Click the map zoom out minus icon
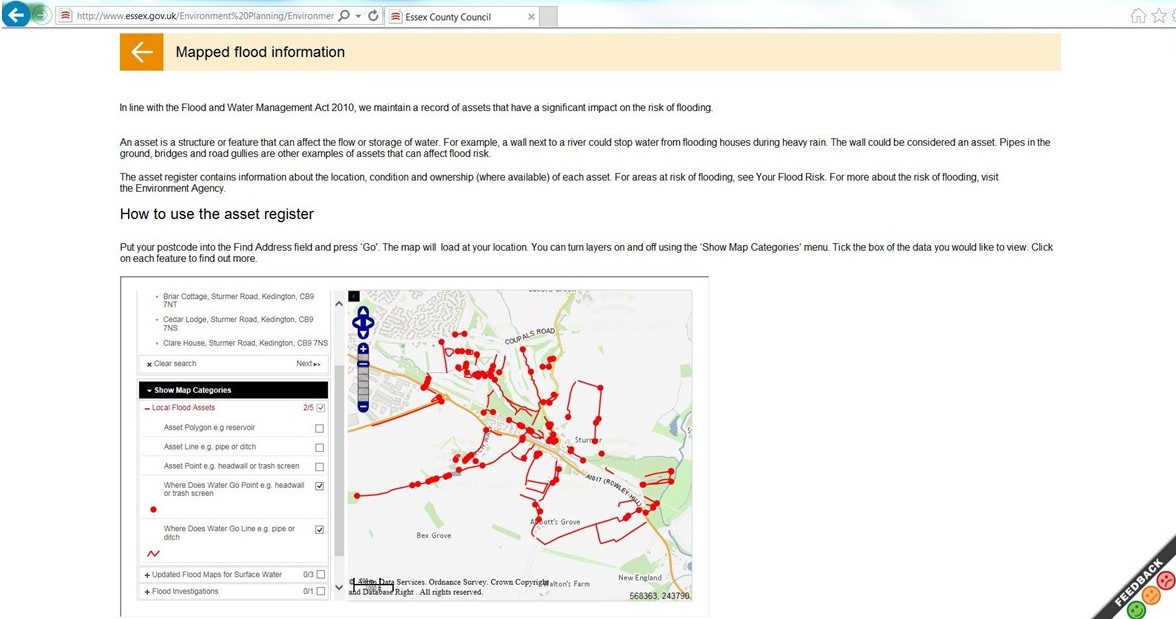The image size is (1176, 619). tap(363, 406)
